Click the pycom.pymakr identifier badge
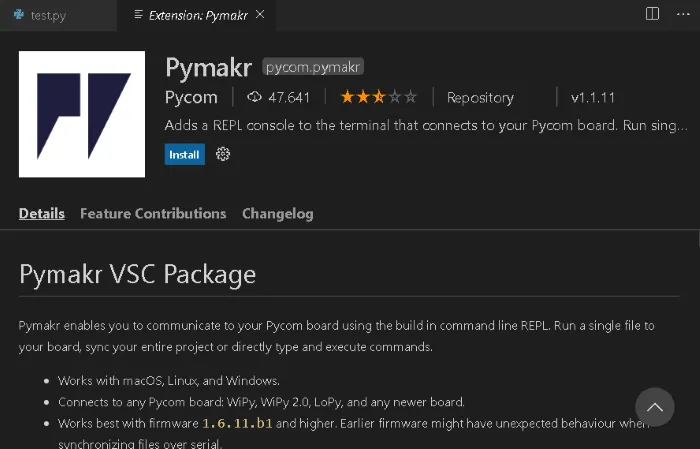This screenshot has height=449, width=700. point(313,67)
